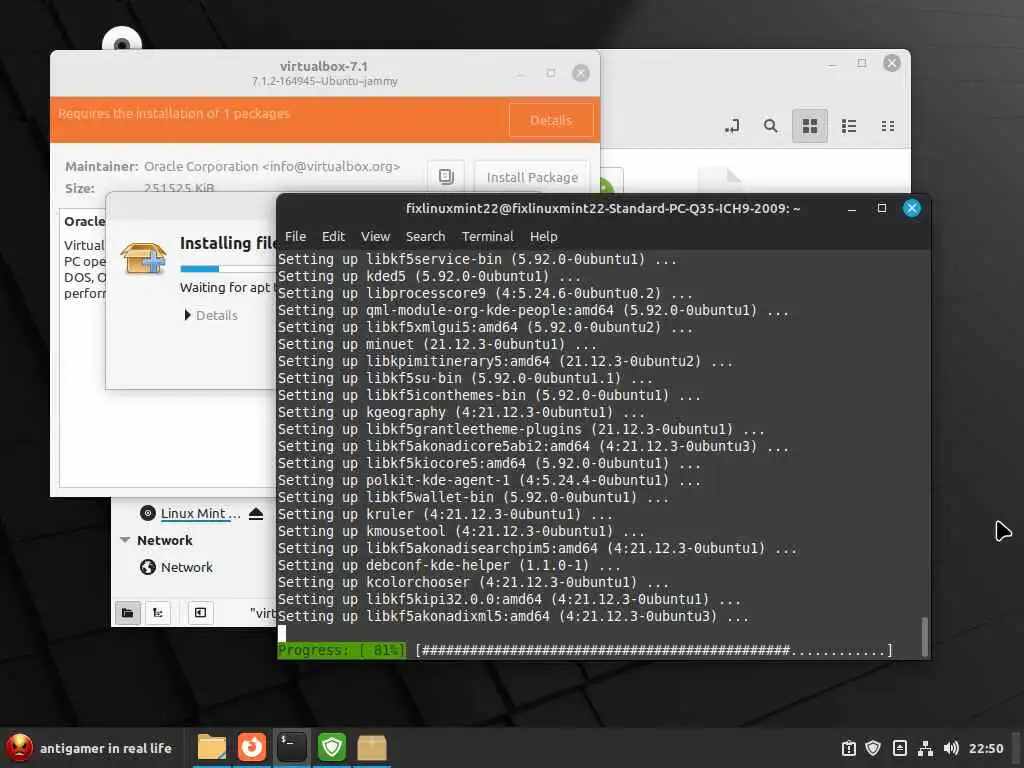Close the file manager window
Image resolution: width=1024 pixels, height=768 pixels.
coord(891,63)
